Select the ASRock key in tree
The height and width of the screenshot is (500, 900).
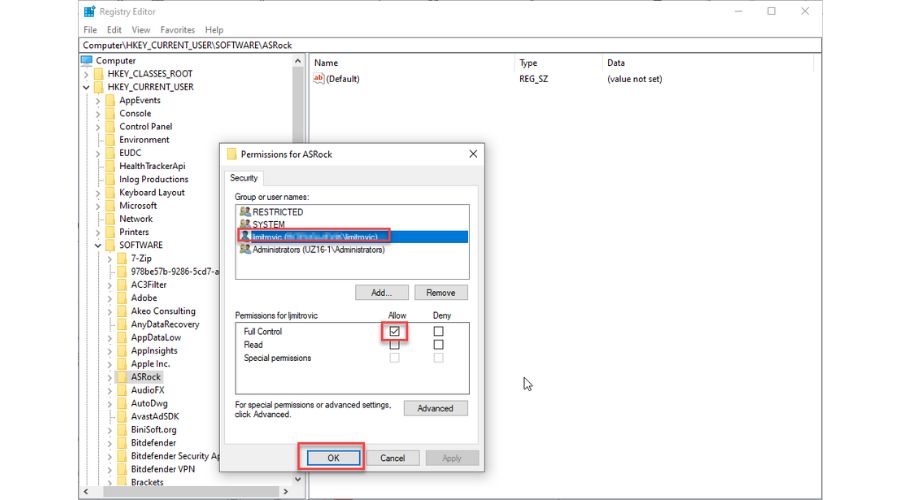coord(146,377)
